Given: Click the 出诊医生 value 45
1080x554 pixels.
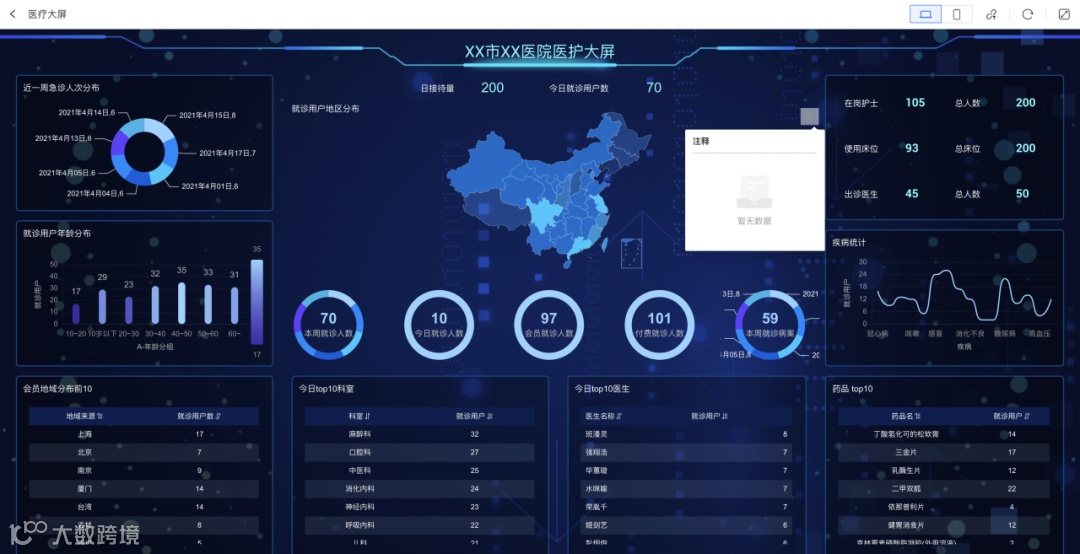Looking at the screenshot, I should (x=912, y=194).
